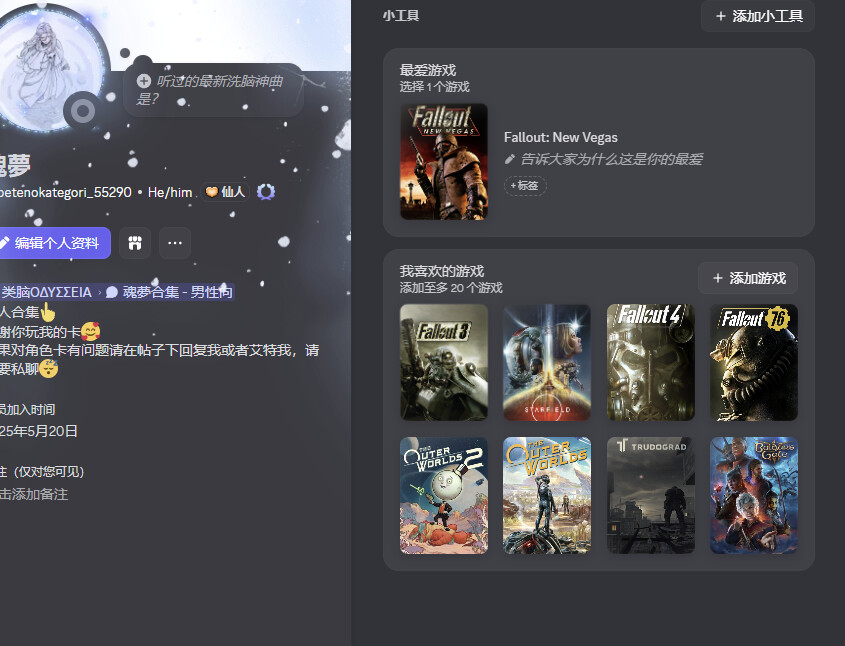Click the 添加小工具 button

coord(758,16)
